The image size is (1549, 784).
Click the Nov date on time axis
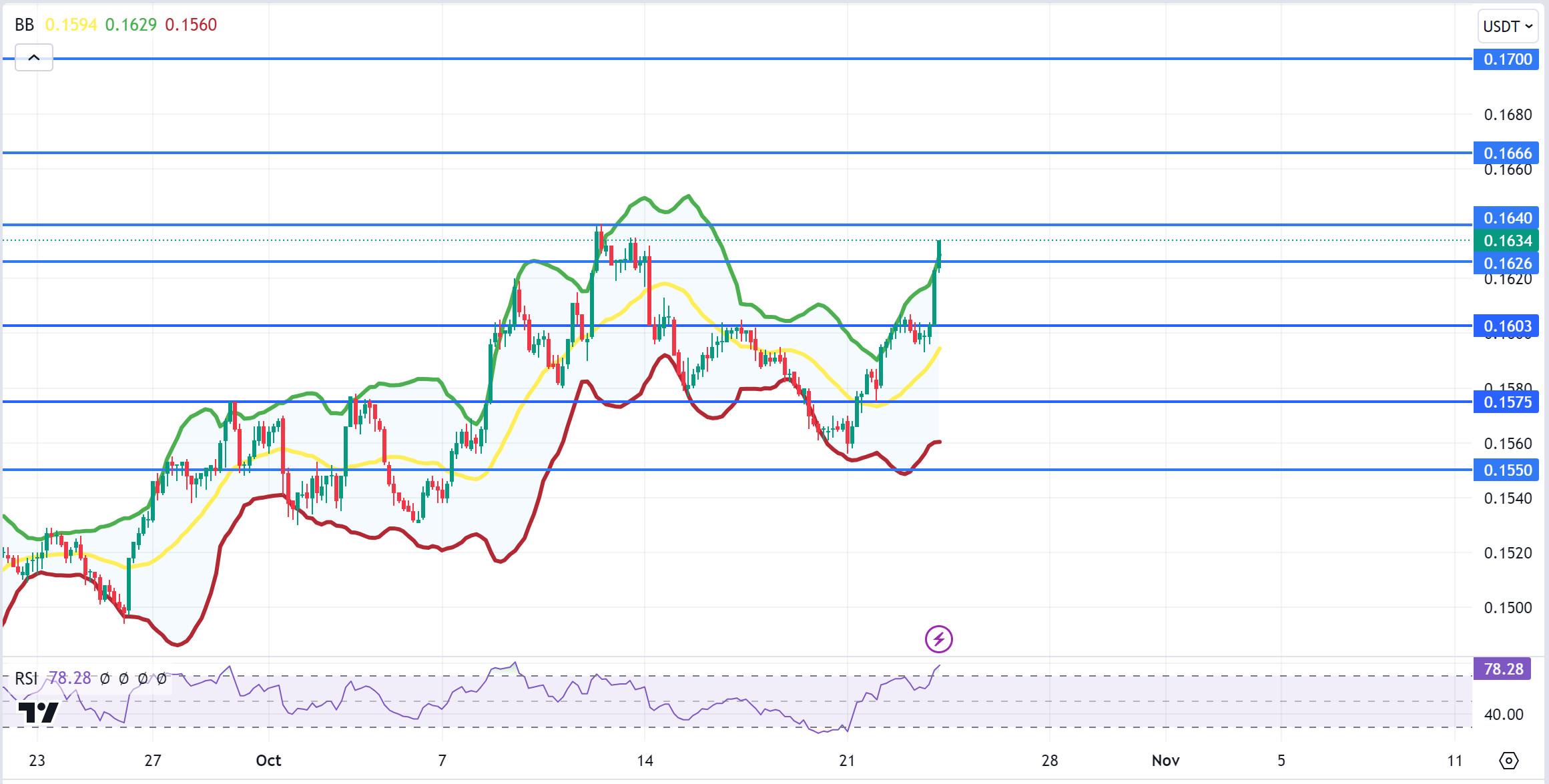[1165, 761]
